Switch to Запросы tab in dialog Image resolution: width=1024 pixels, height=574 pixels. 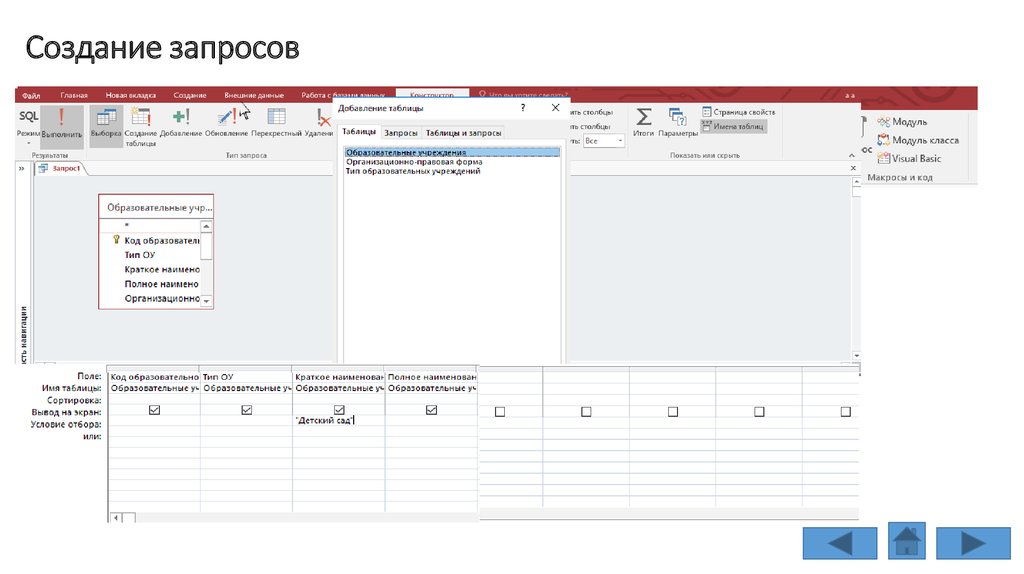tap(400, 133)
